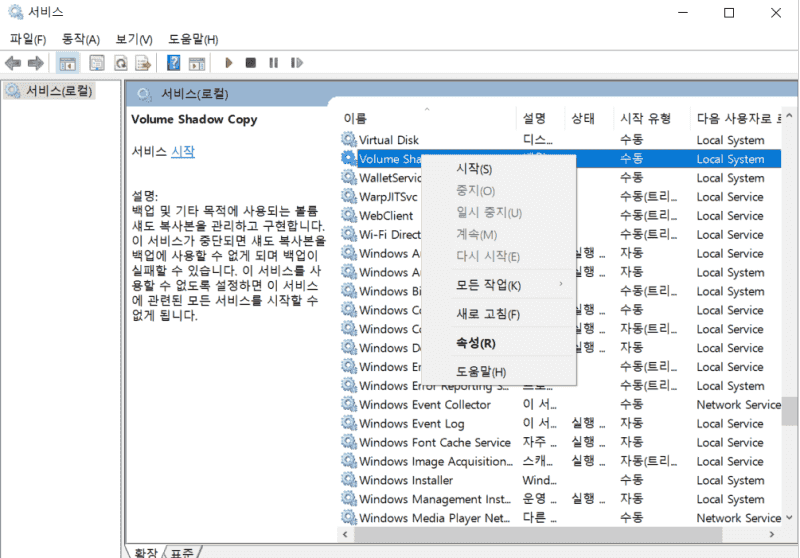Select the Windows Image Acquisition row
This screenshot has height=558, width=800.
tap(560, 461)
